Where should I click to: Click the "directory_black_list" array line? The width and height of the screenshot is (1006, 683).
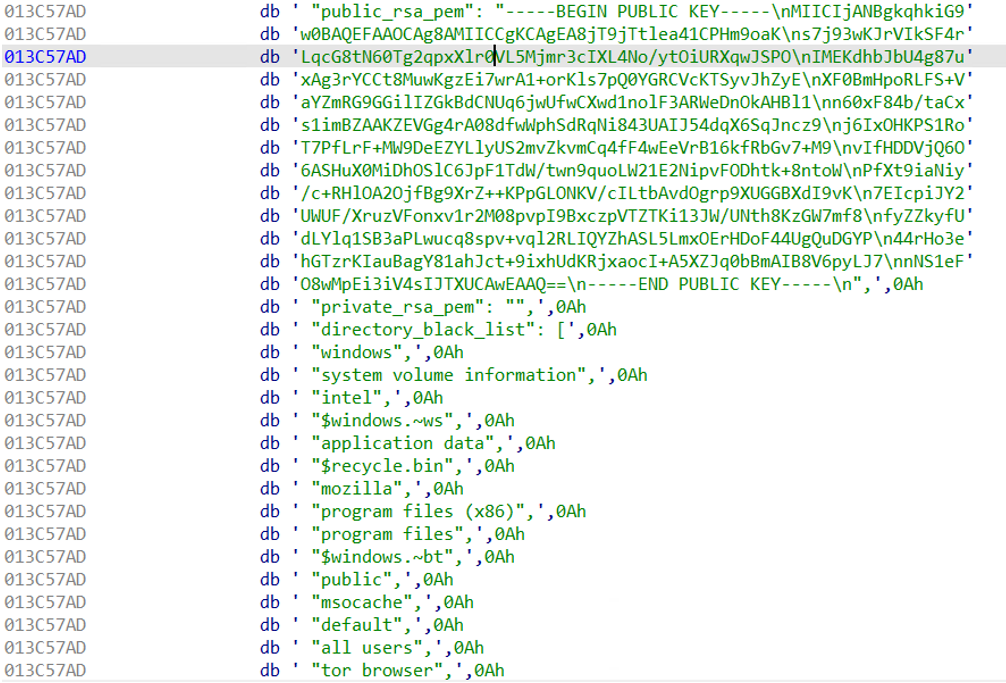[x=450, y=330]
